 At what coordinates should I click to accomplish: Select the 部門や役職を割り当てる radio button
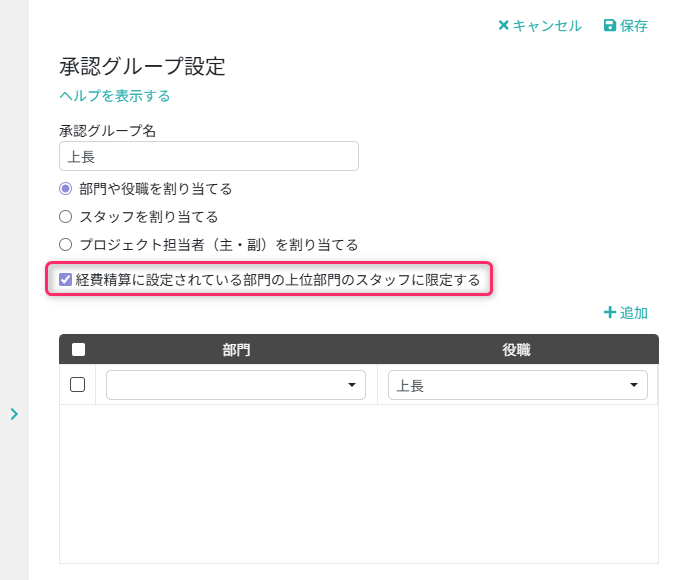[x=66, y=188]
